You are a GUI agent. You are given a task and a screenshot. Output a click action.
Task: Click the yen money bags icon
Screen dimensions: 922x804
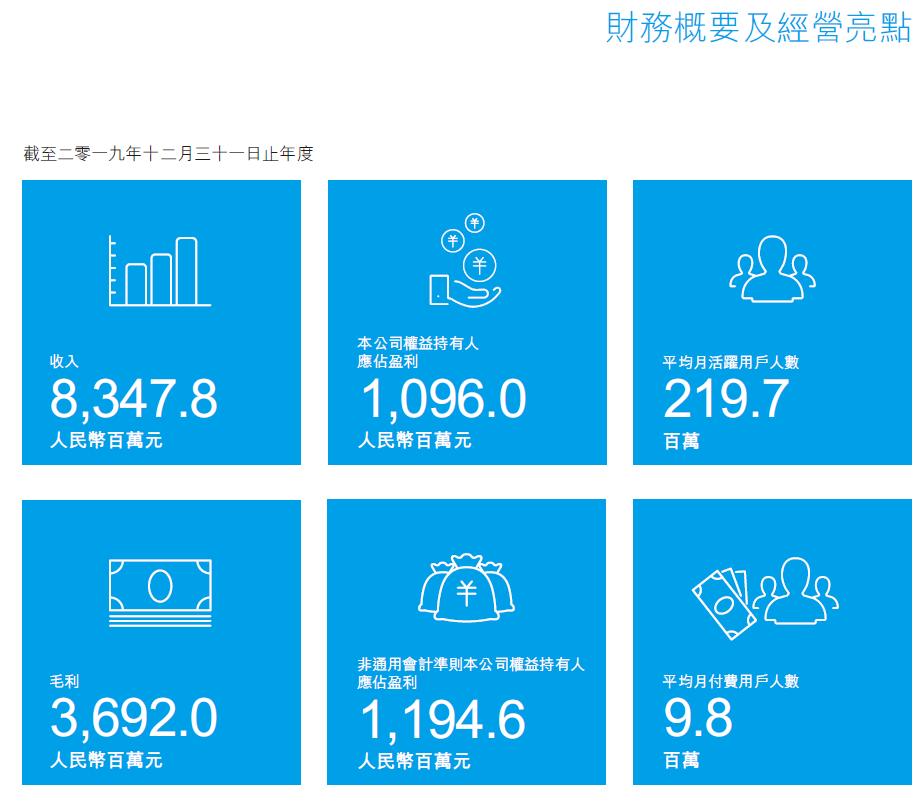466,587
